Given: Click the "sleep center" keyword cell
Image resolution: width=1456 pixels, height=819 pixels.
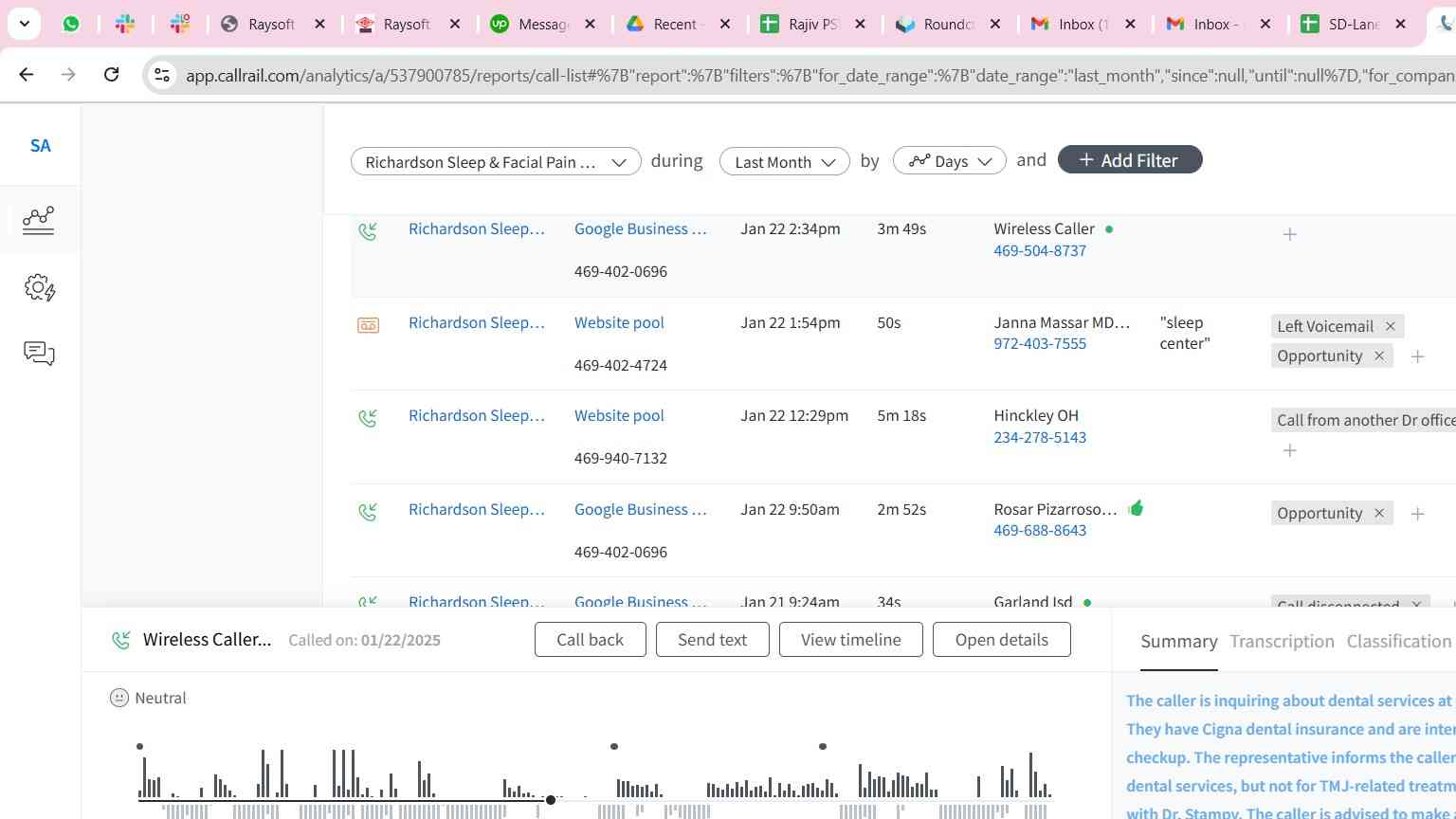Looking at the screenshot, I should pyautogui.click(x=1185, y=333).
